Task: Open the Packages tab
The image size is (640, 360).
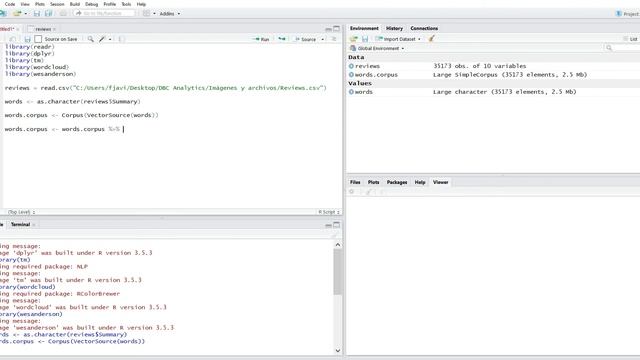Action: pyautogui.click(x=397, y=182)
